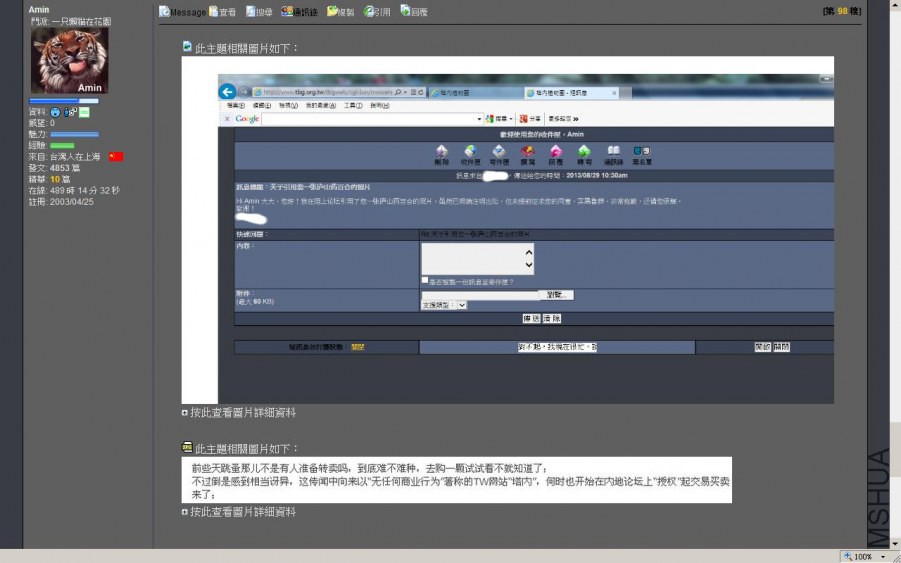The height and width of the screenshot is (563, 901).
Task: Click the green icon in 資料 row
Action: pyautogui.click(x=84, y=113)
